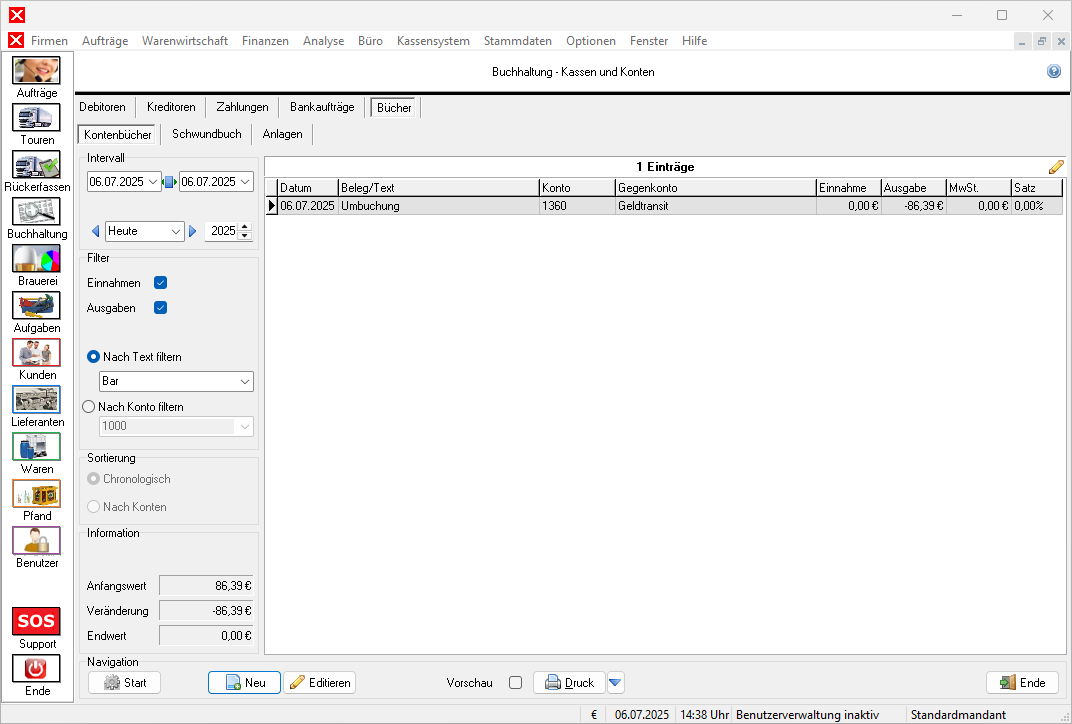
Task: Open the Touren truck icon in sidebar
Action: (36, 118)
